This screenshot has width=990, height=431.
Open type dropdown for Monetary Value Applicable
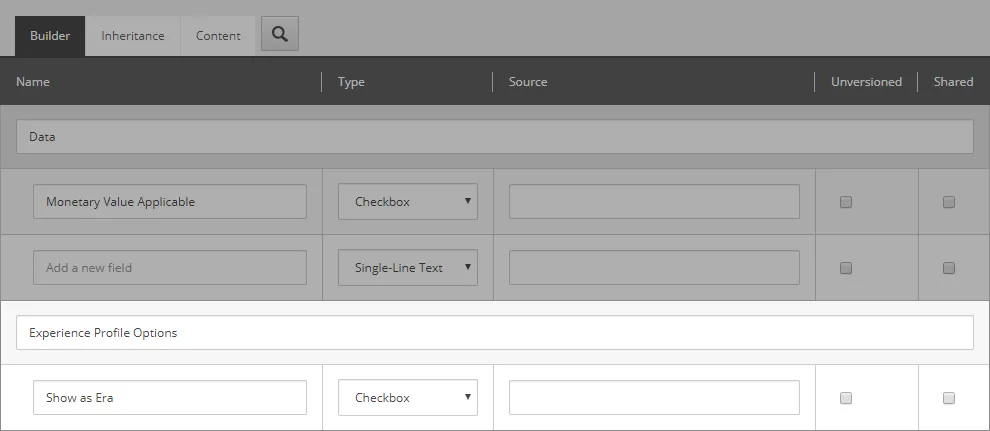[x=408, y=202]
